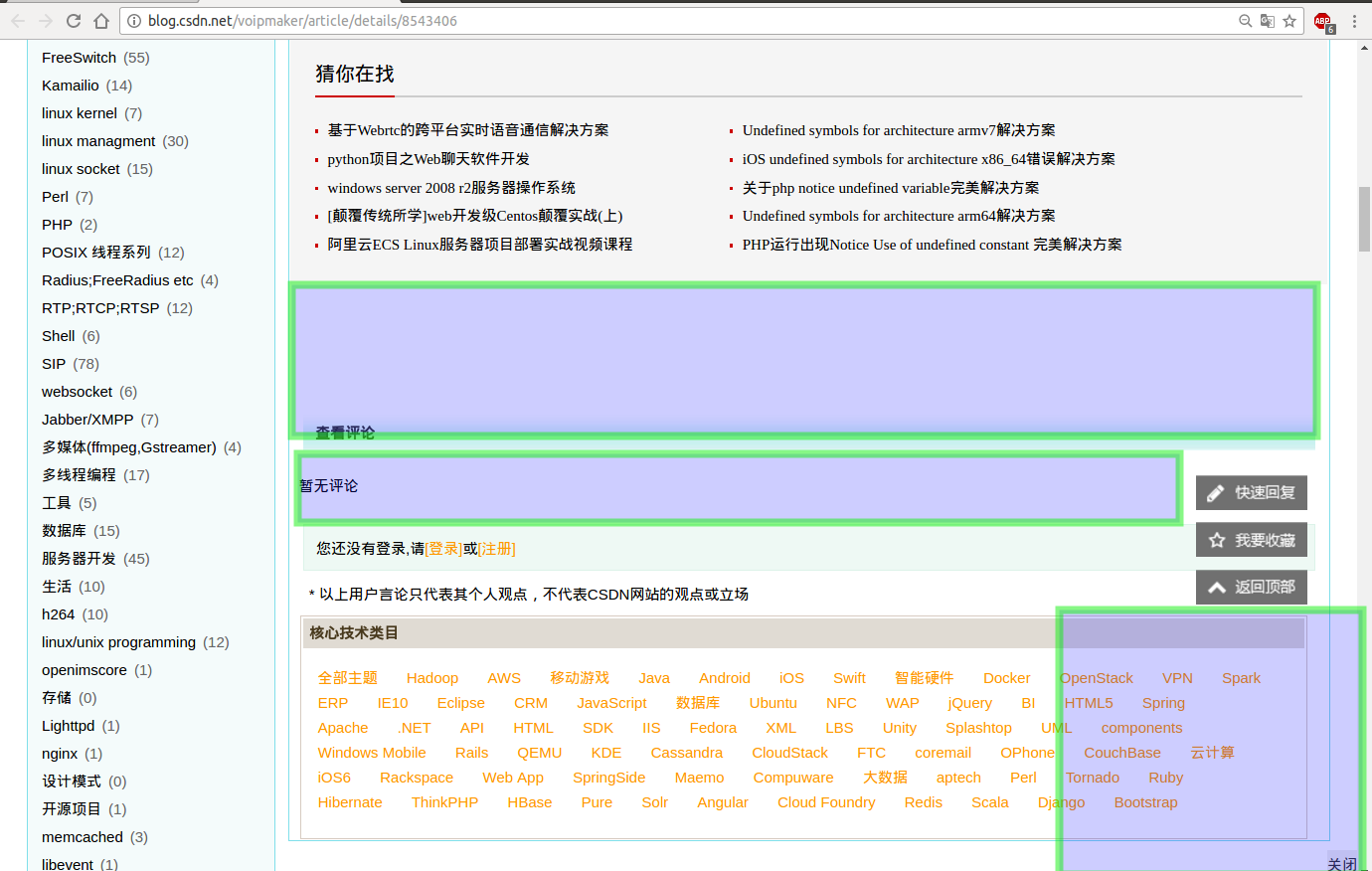Select the 全部主题 topic tag
This screenshot has width=1372, height=871.
[348, 678]
